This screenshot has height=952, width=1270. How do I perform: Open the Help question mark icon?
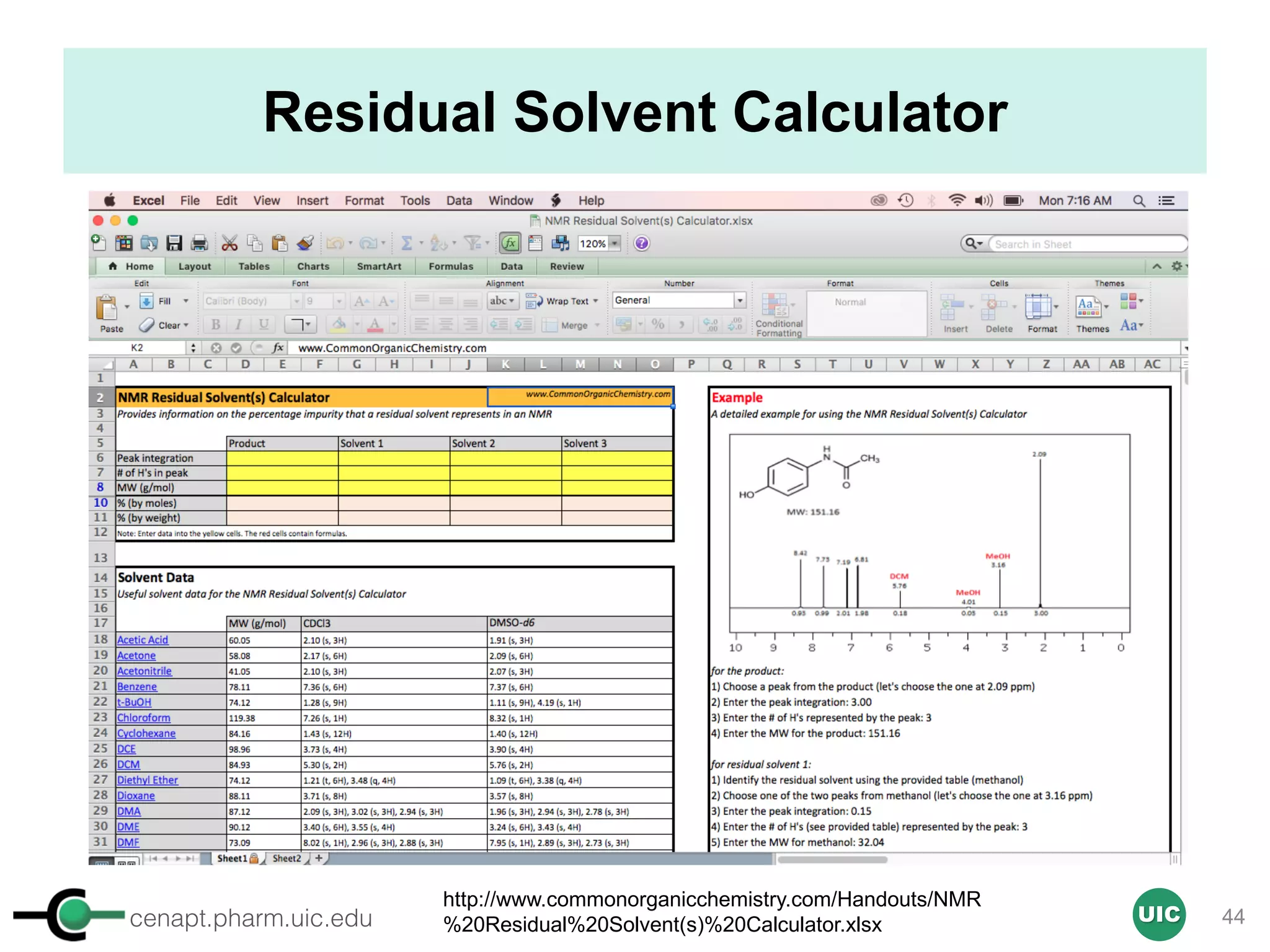[642, 244]
